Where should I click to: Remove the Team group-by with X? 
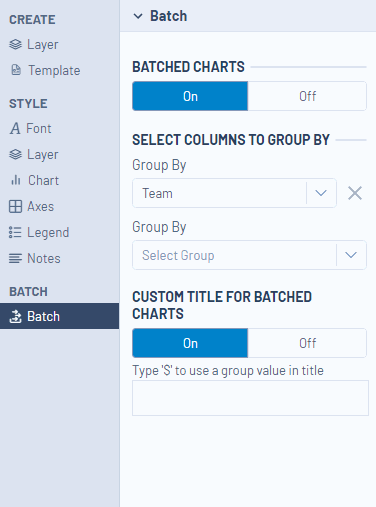click(355, 193)
